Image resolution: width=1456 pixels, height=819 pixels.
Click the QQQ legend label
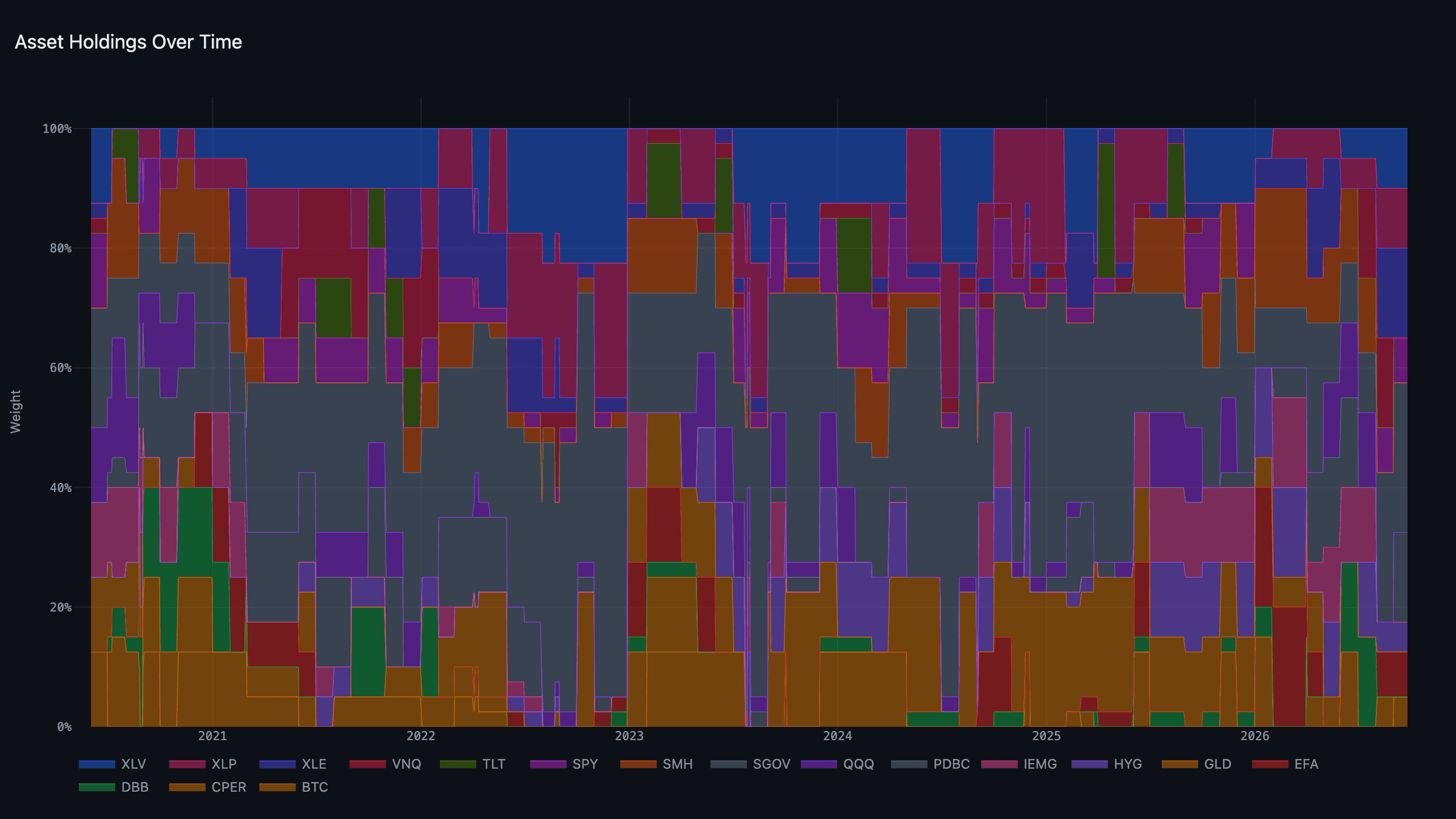pyautogui.click(x=858, y=764)
